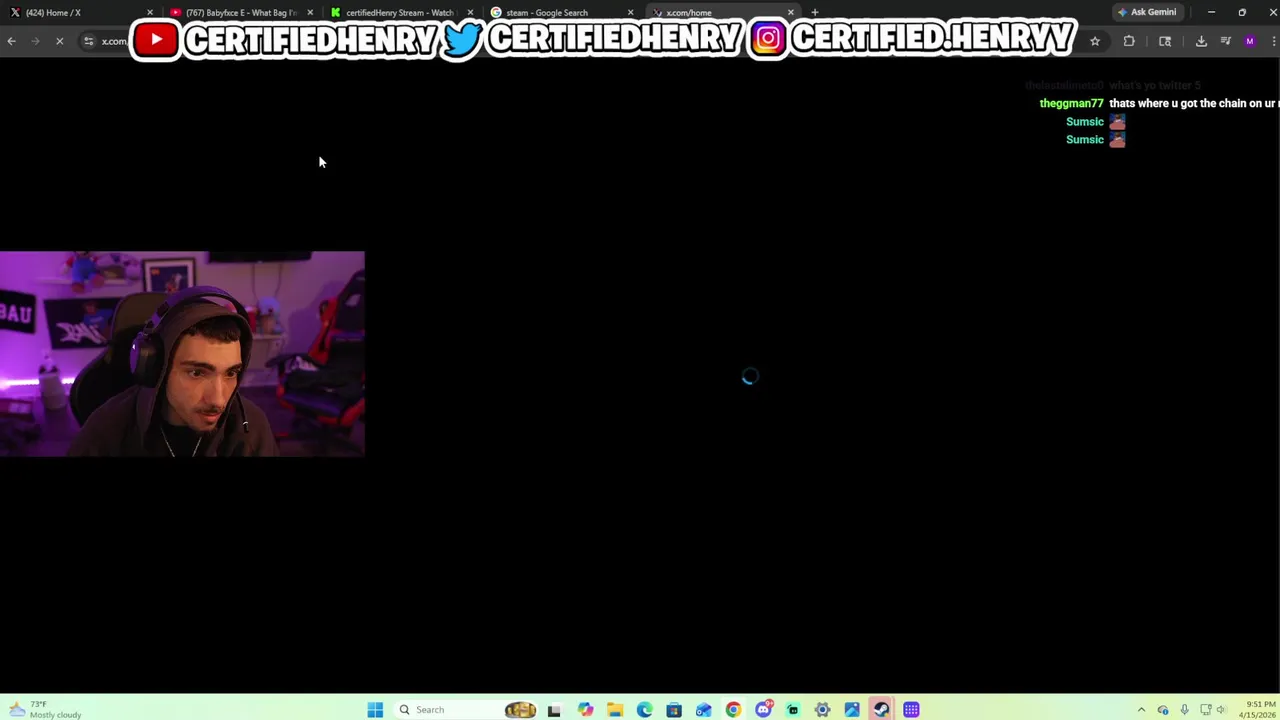The image size is (1280, 720).
Task: Close the steam - Google Search tab
Action: pos(630,12)
